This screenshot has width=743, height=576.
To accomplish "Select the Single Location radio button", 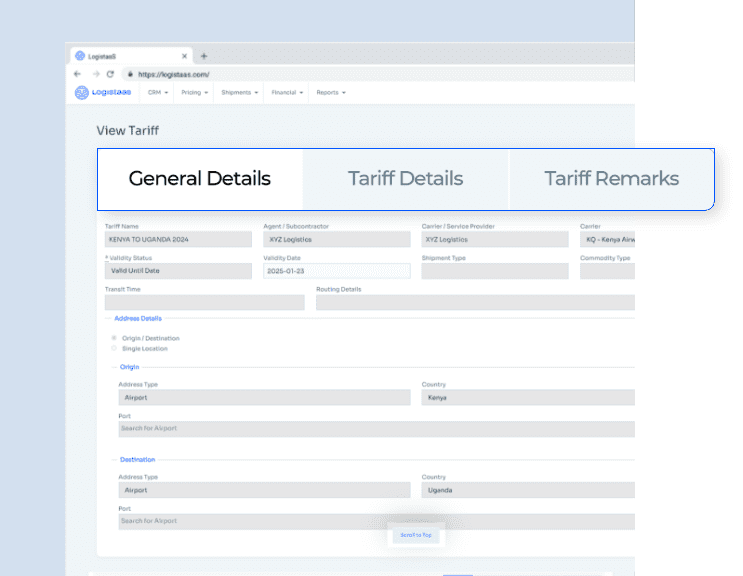I will pyautogui.click(x=114, y=348).
